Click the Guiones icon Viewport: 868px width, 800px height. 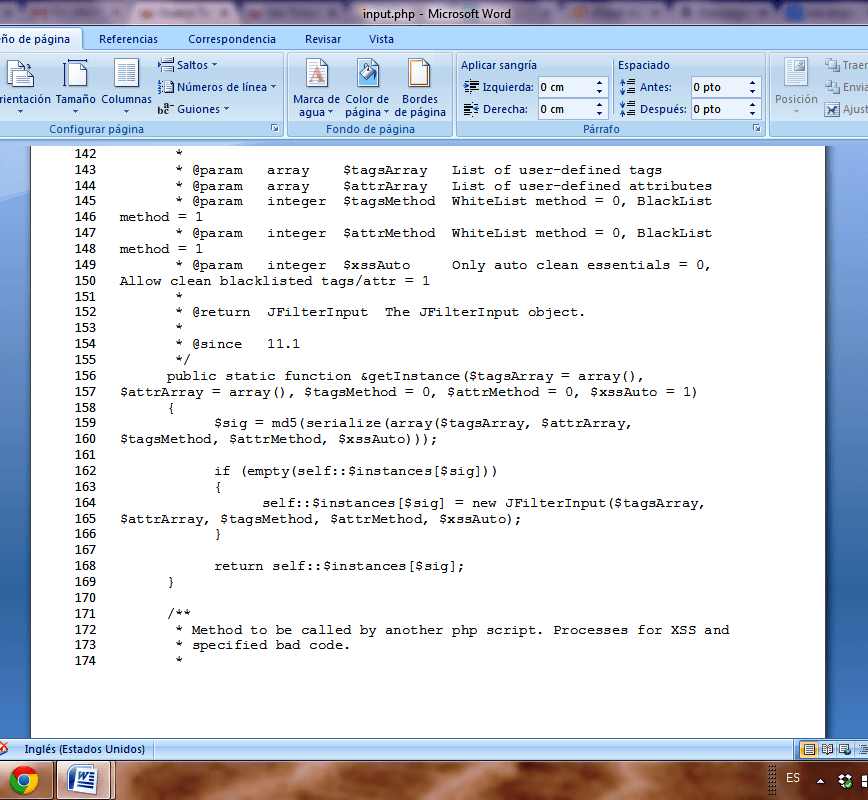click(x=166, y=109)
